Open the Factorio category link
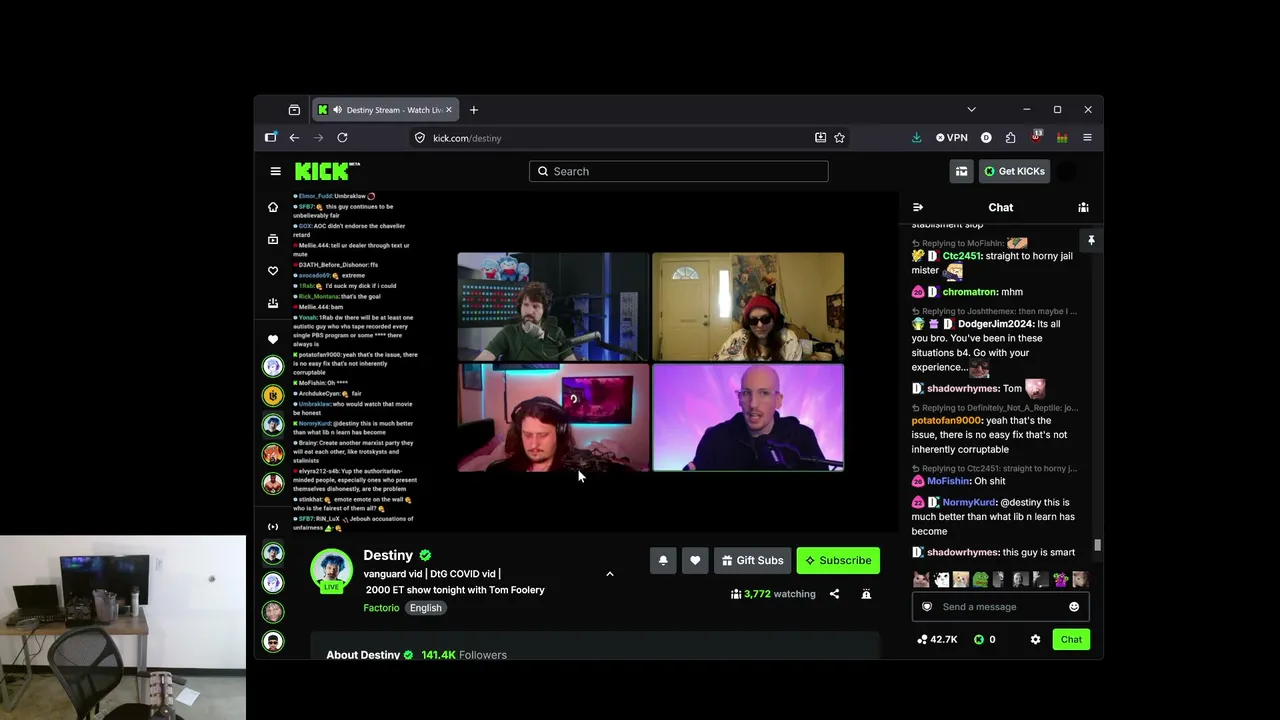Screen dimensions: 1280x720 pyautogui.click(x=381, y=608)
